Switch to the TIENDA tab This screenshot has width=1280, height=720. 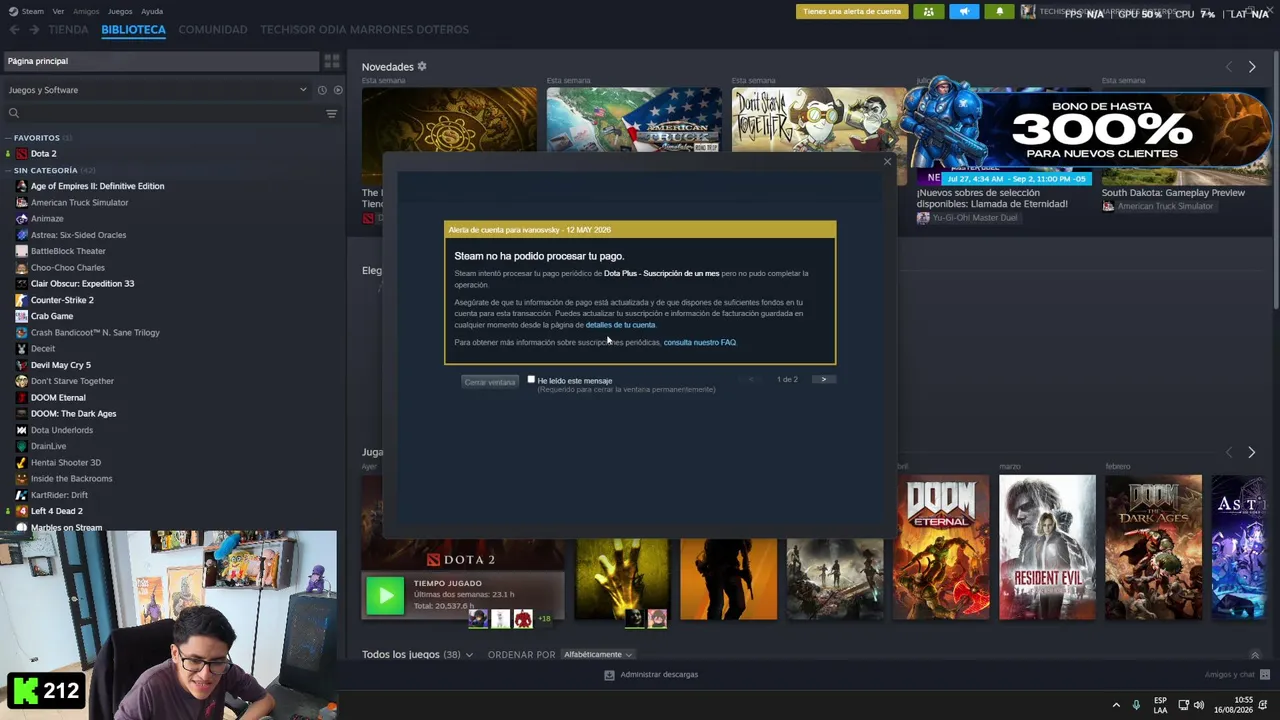(x=68, y=30)
